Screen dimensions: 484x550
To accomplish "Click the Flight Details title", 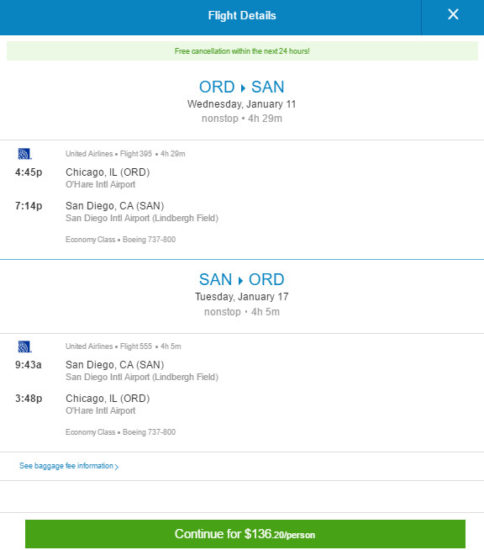I will [x=242, y=15].
